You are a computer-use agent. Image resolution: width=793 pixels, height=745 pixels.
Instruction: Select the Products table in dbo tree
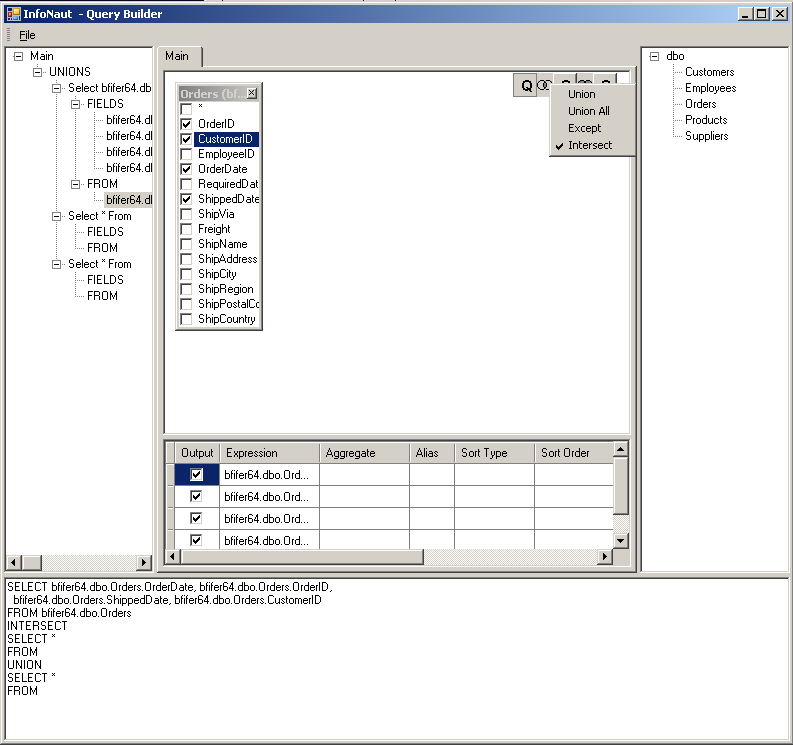pyautogui.click(x=705, y=120)
